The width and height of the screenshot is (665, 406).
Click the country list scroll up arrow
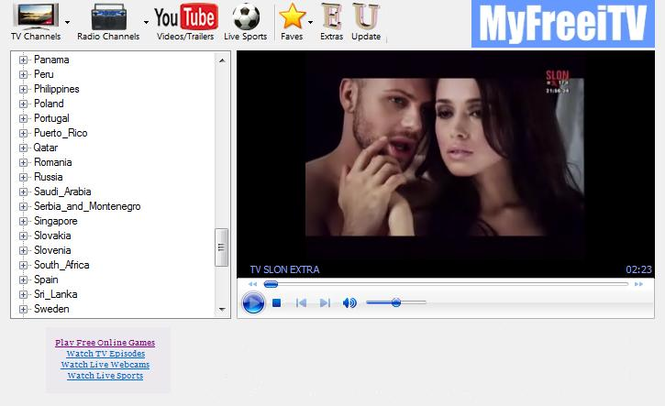(x=222, y=61)
